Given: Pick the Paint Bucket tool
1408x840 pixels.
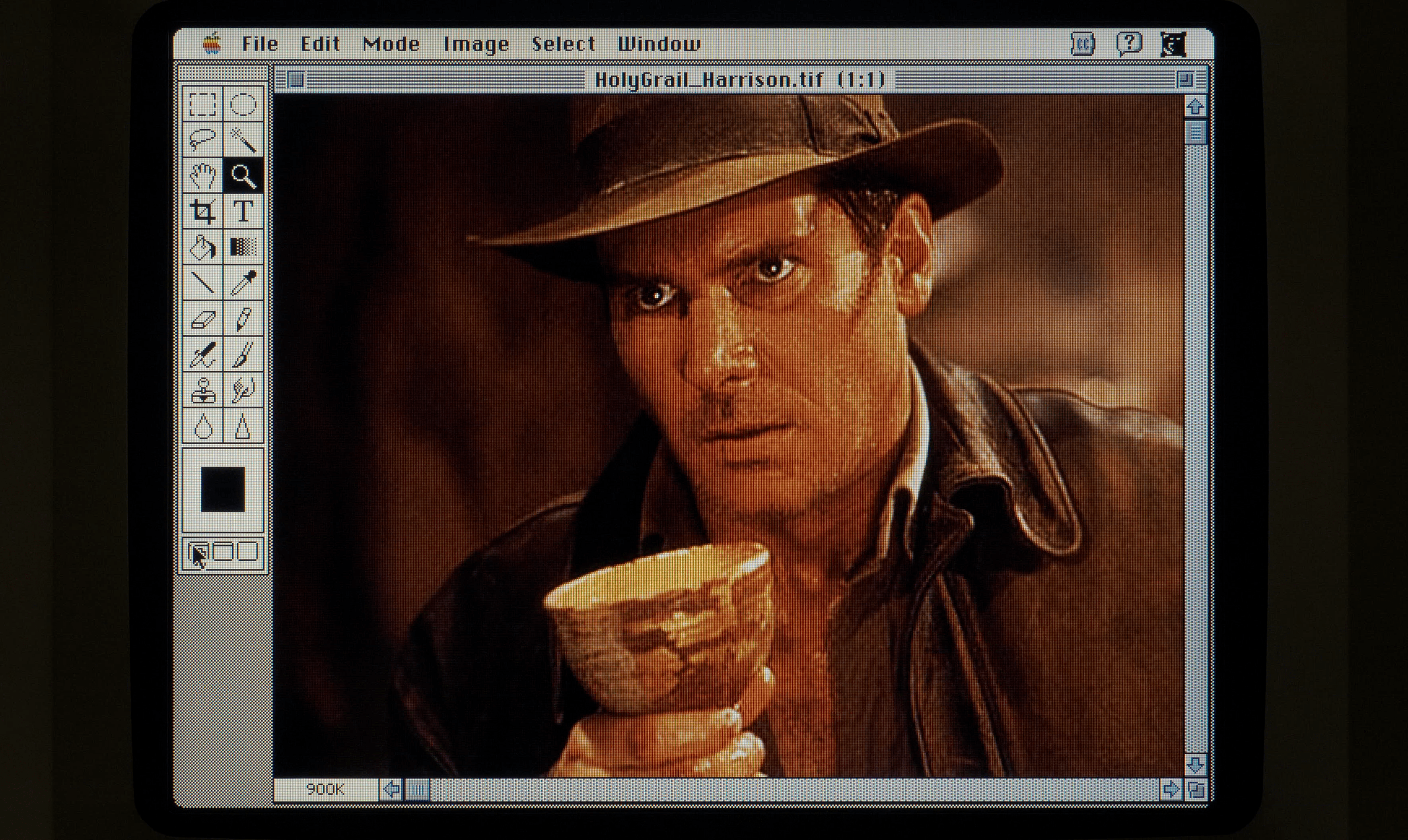Looking at the screenshot, I should [x=202, y=247].
